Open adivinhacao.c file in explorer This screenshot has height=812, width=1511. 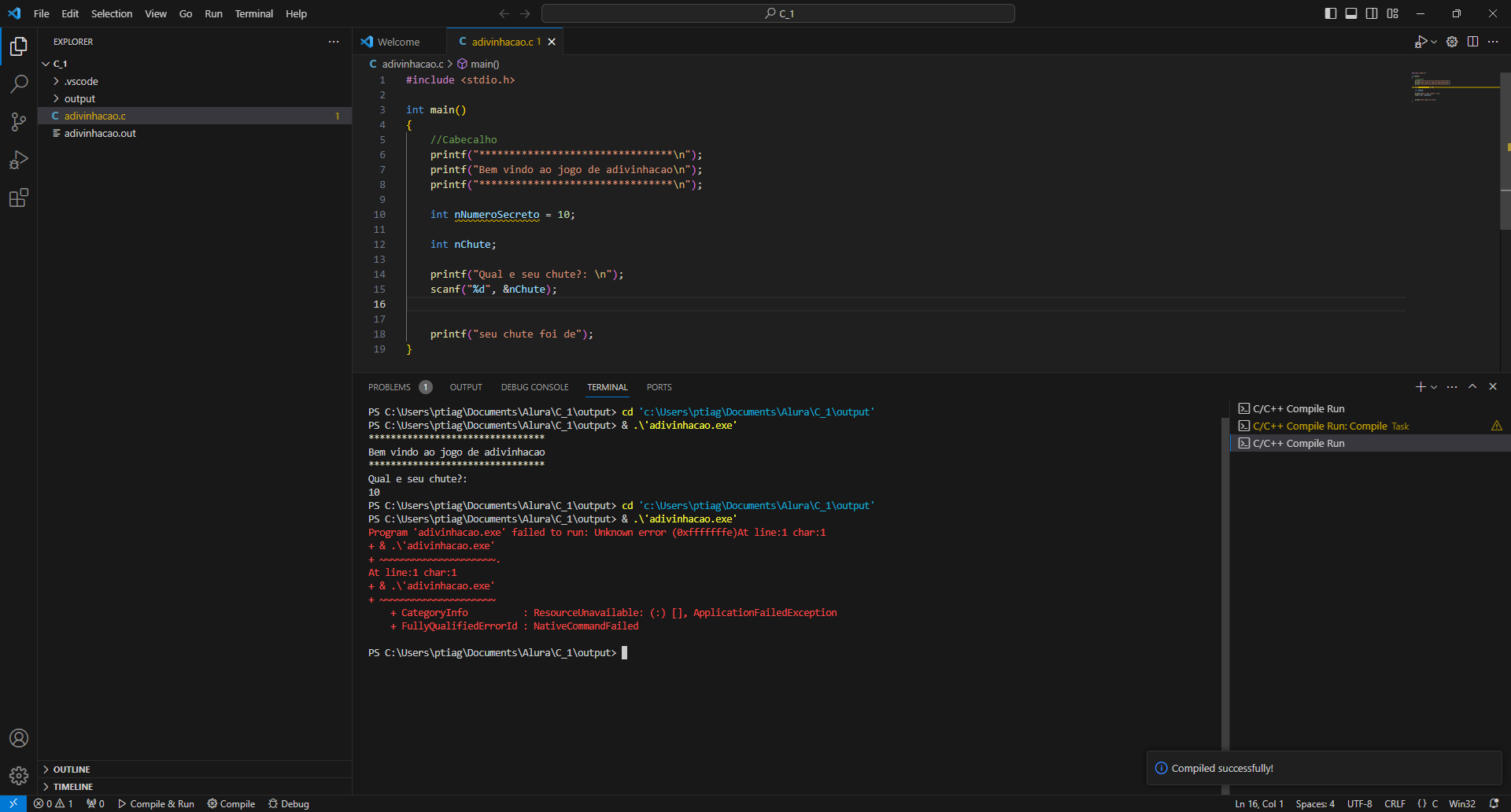pos(194,116)
